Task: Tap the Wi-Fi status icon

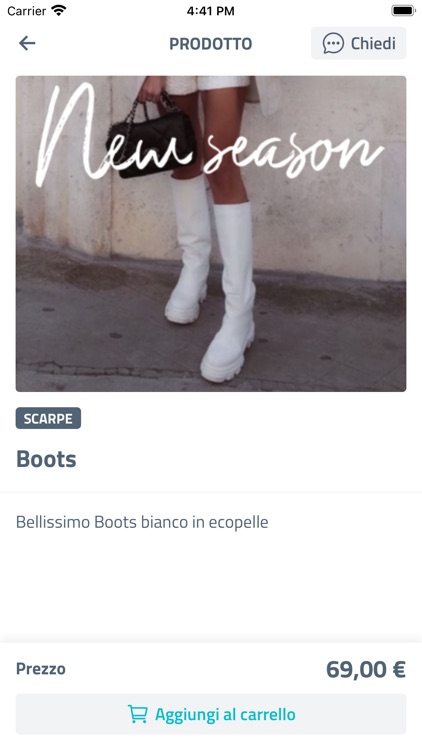Action: pyautogui.click(x=59, y=11)
